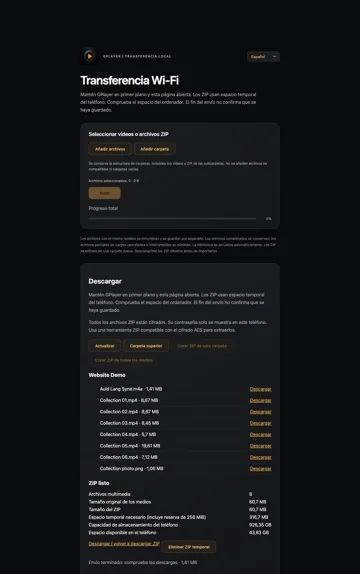Download Auld Lang Syne.m4a via its Descargar link
360x574 pixels.
tap(260, 389)
